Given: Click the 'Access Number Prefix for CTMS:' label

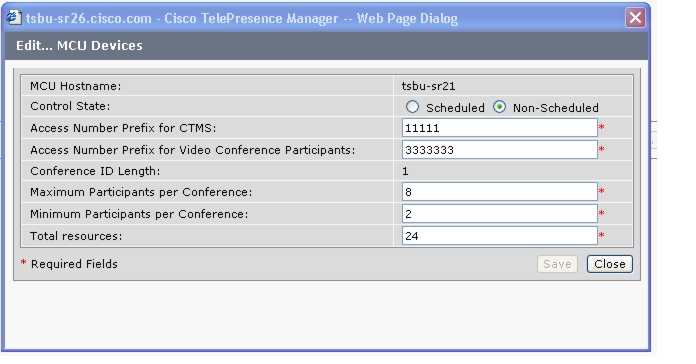Looking at the screenshot, I should coord(123,128).
